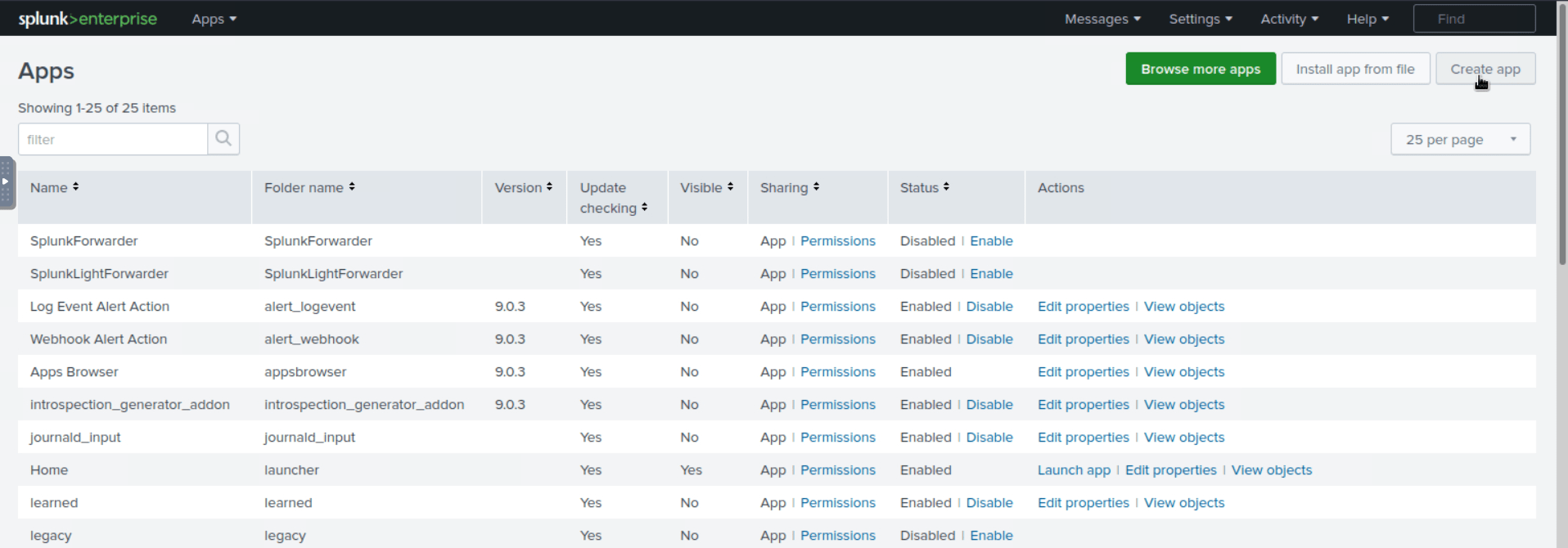Open Permissions for Log Event Alert Action
The image size is (1568, 548).
838,306
